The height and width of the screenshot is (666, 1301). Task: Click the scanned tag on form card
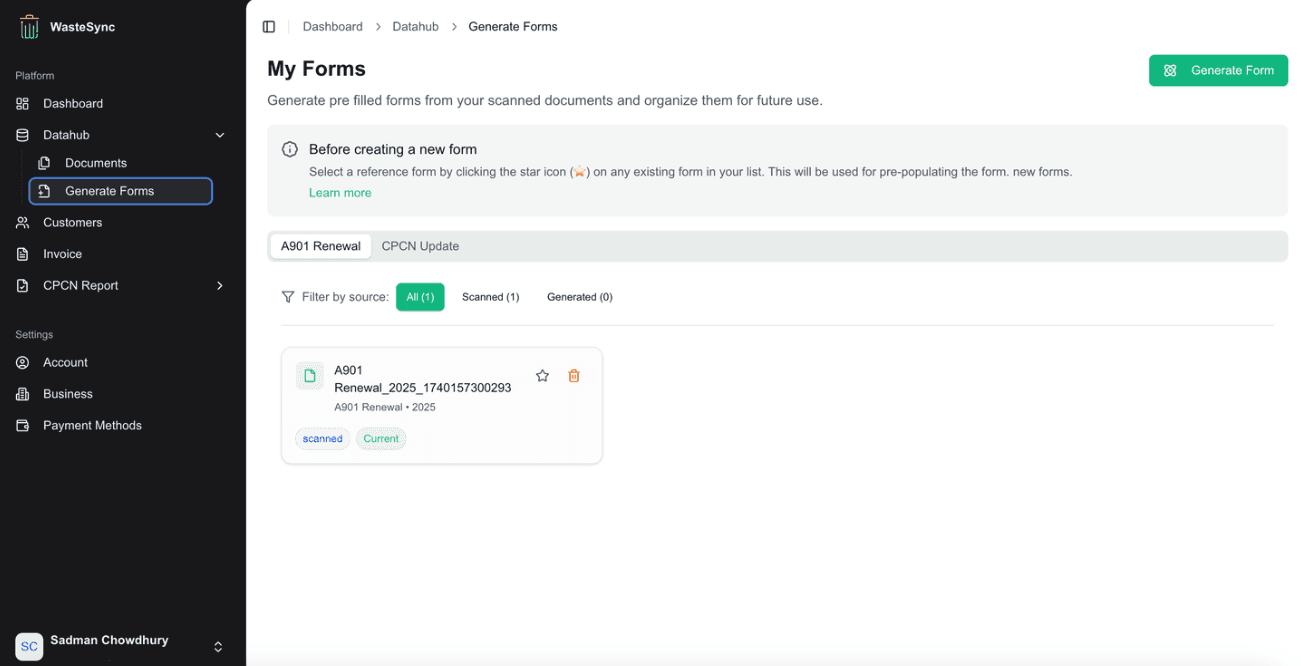323,439
